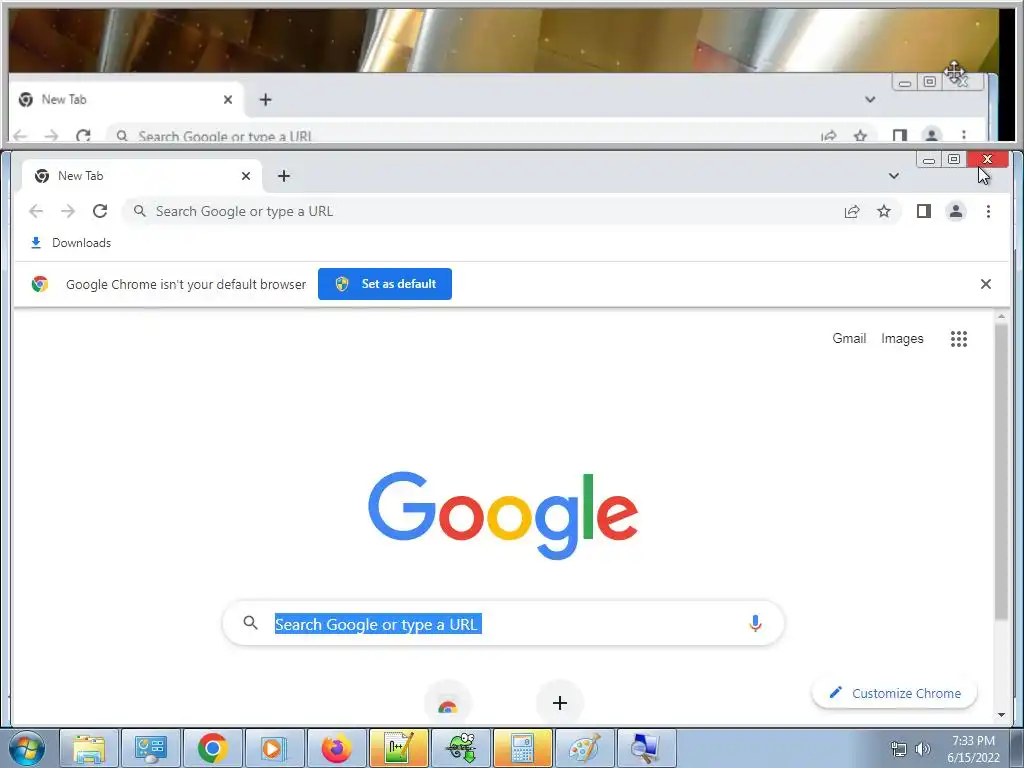
Task: Reload page in back Chrome window
Action: pos(83,135)
